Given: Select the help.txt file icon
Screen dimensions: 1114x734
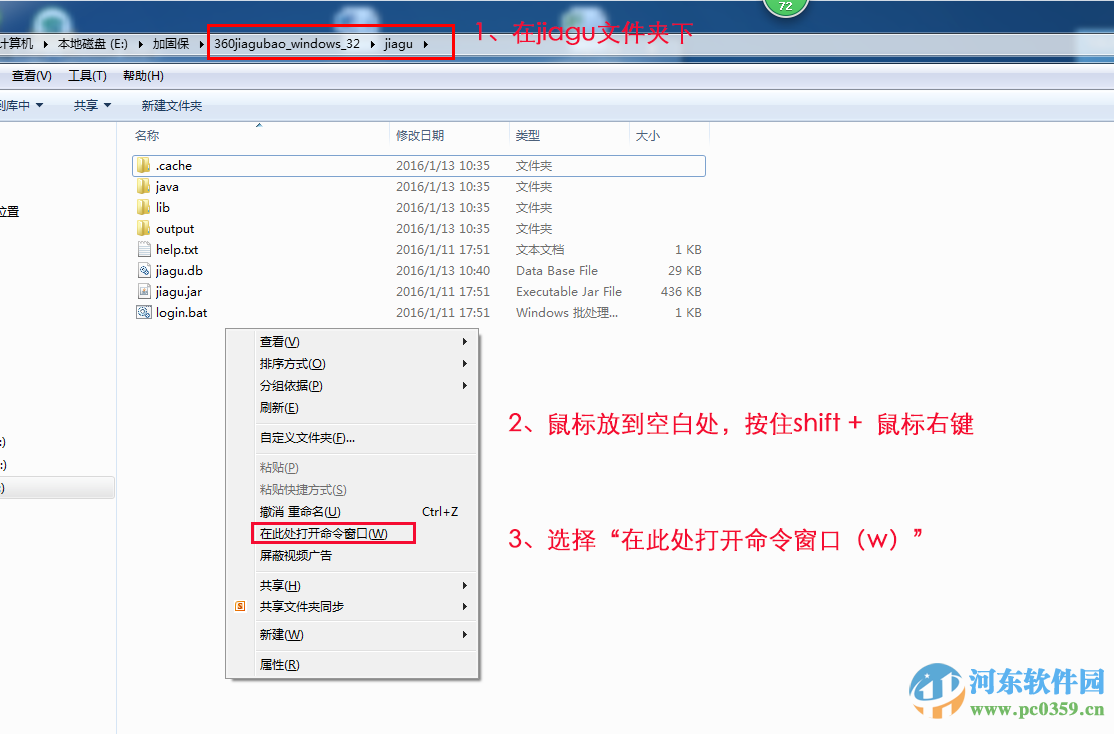Looking at the screenshot, I should [x=144, y=249].
